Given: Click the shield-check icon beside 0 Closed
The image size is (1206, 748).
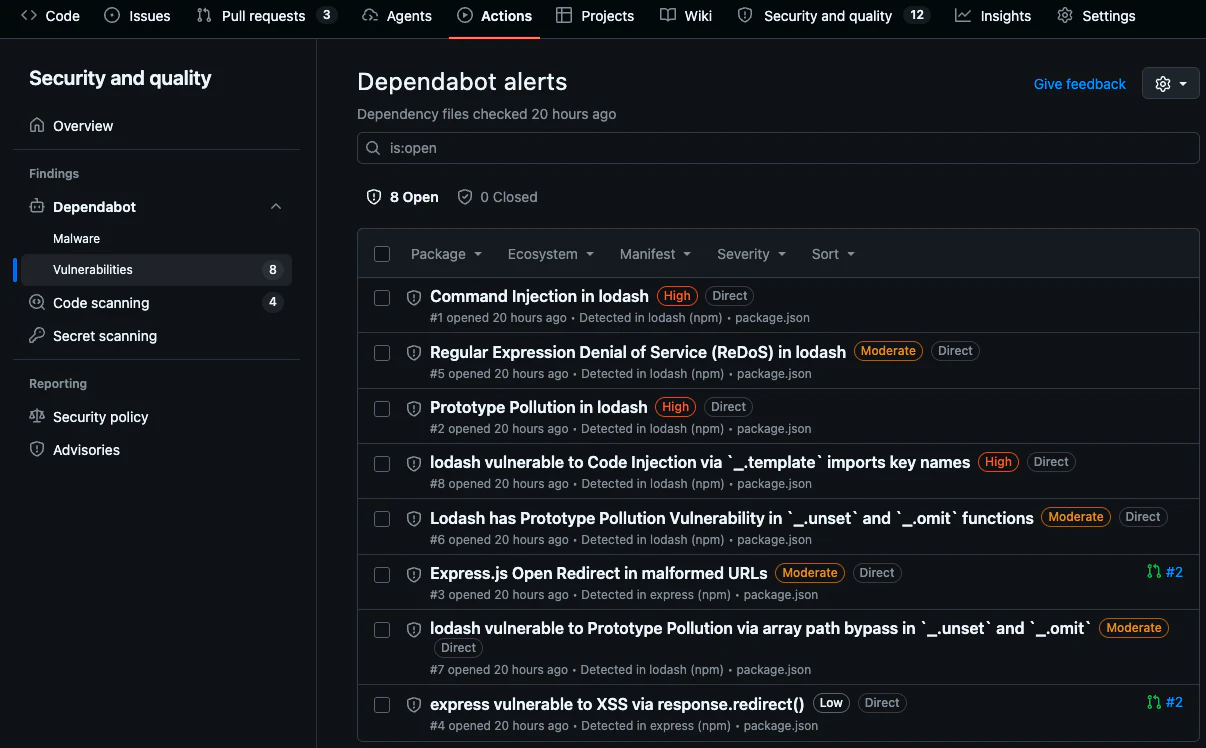Looking at the screenshot, I should (465, 197).
